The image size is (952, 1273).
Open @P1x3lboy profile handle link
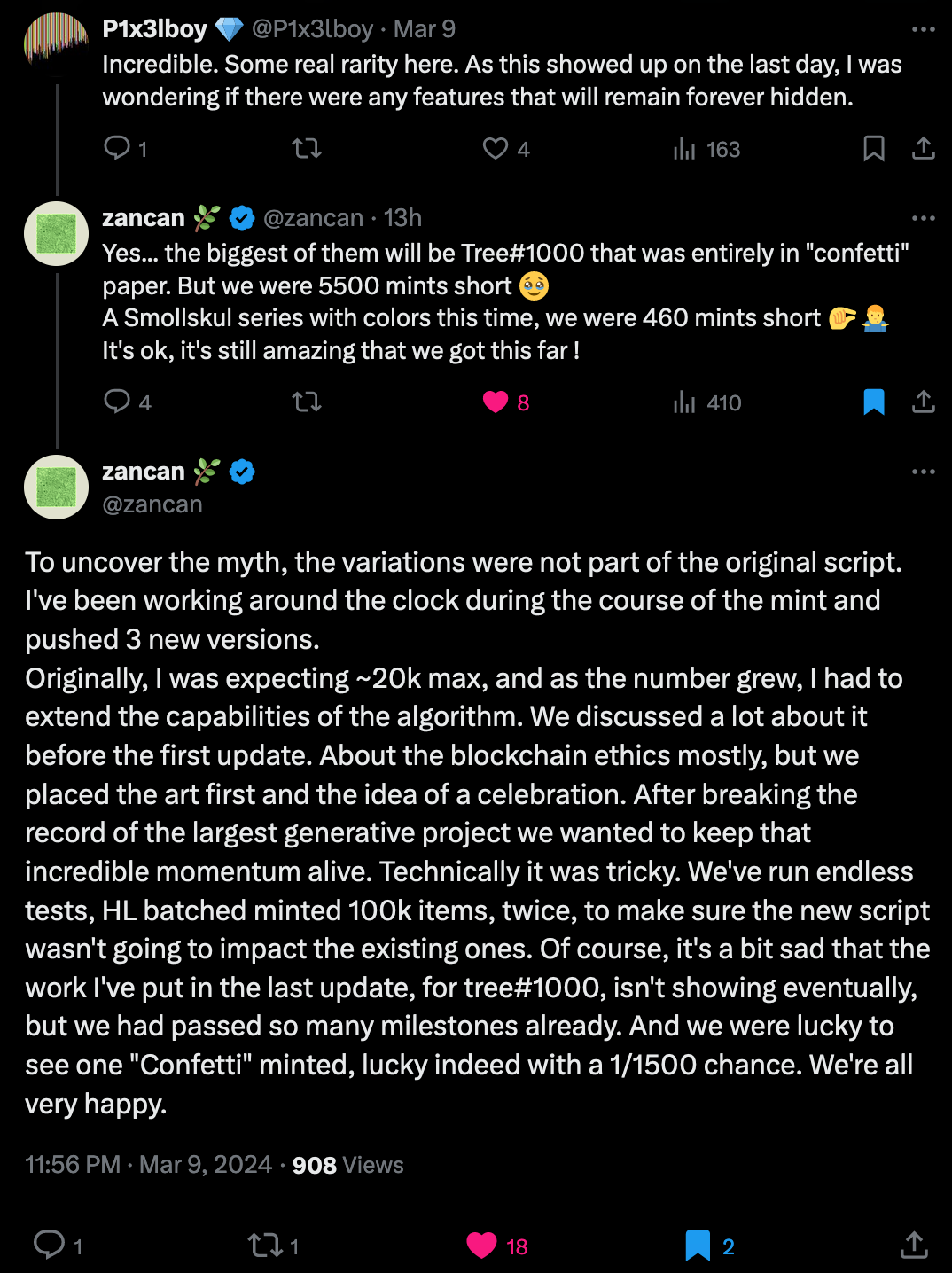[x=313, y=29]
